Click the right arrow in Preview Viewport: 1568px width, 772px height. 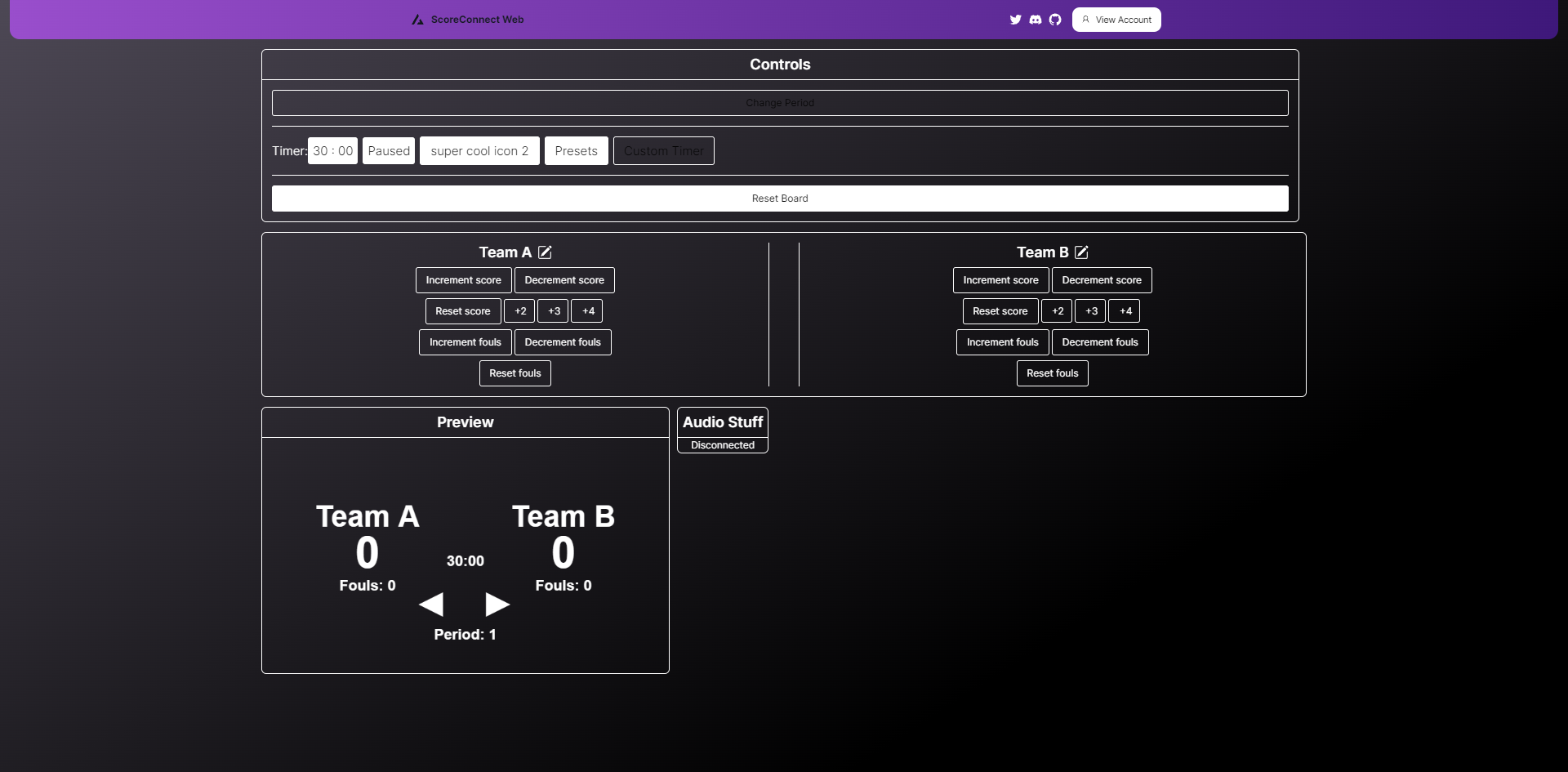pyautogui.click(x=497, y=605)
